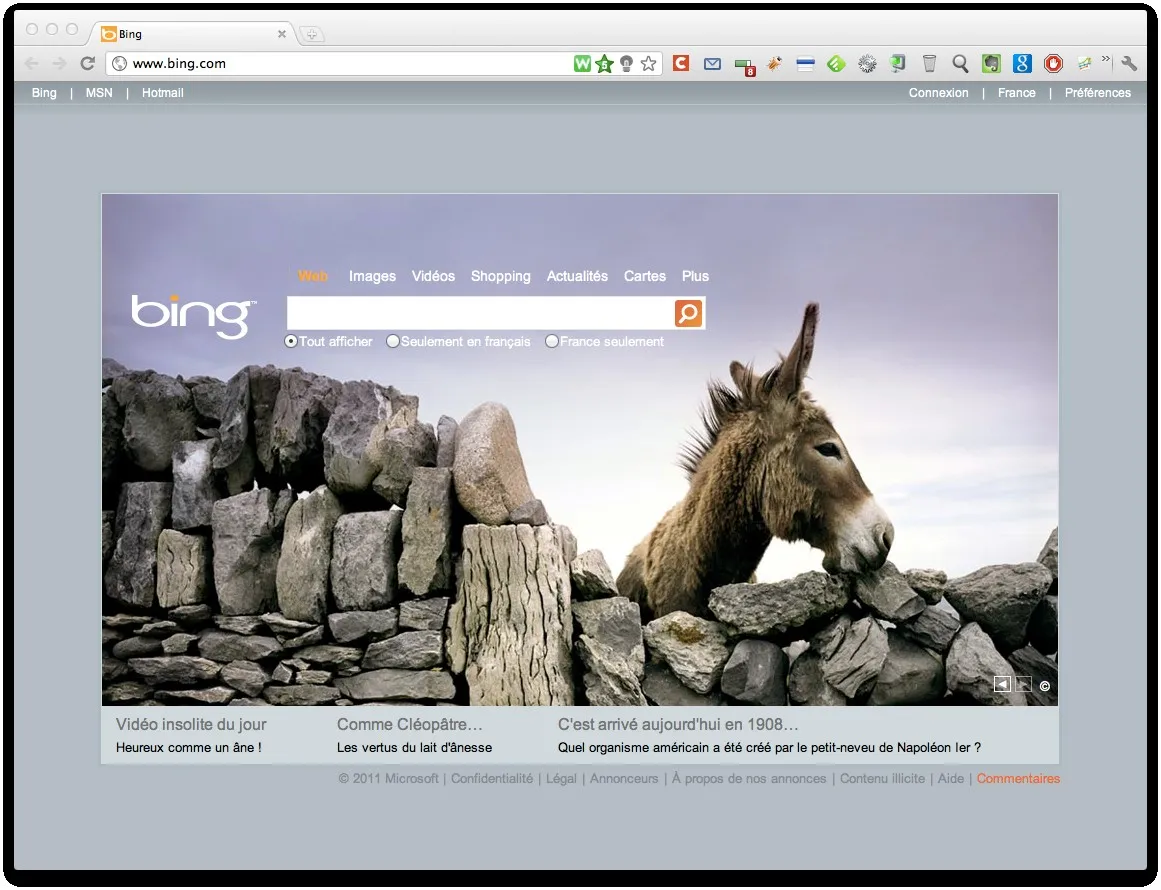Click the Confidentialité footer link

pyautogui.click(x=492, y=779)
